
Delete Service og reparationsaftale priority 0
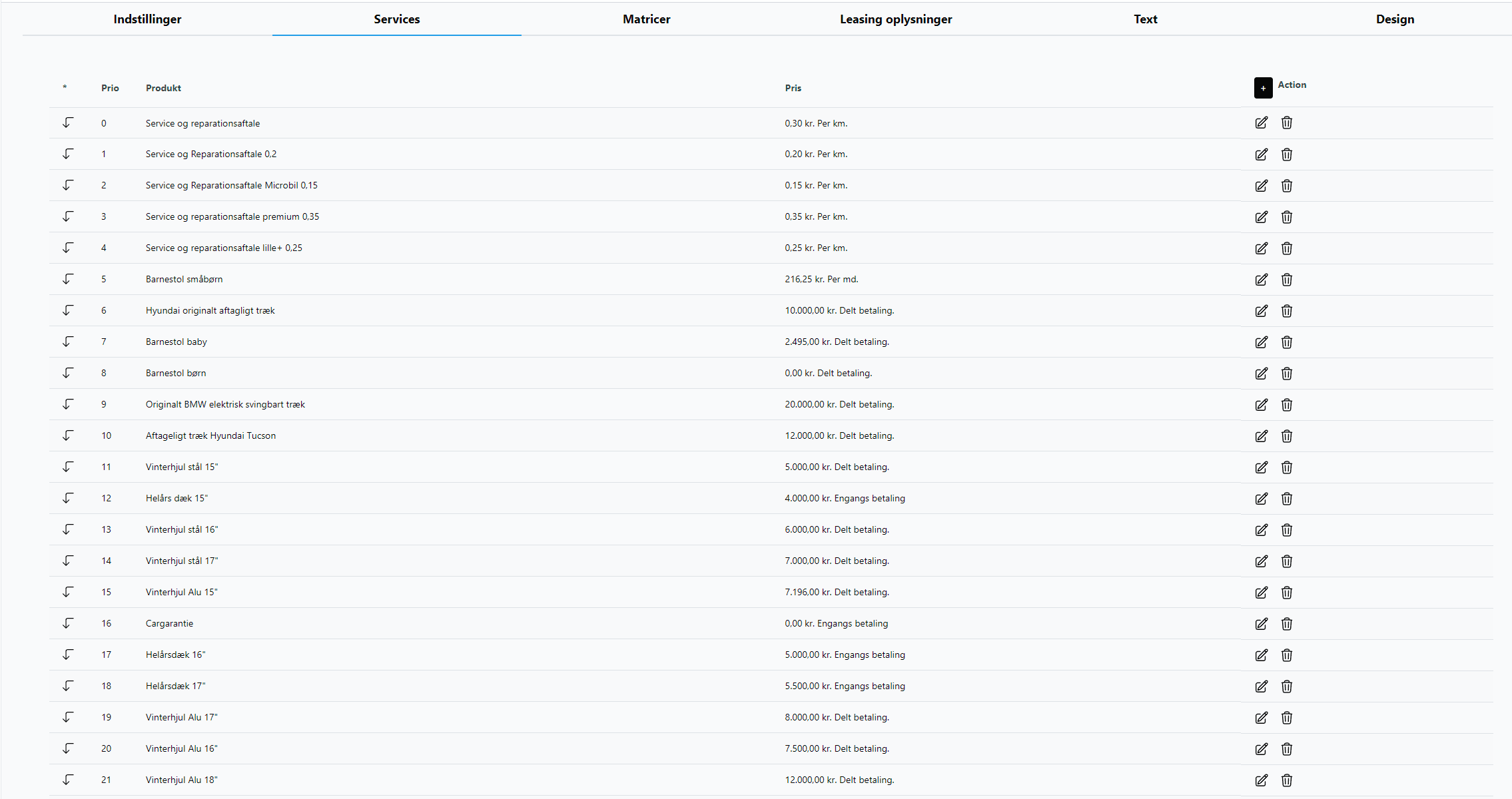point(1287,123)
